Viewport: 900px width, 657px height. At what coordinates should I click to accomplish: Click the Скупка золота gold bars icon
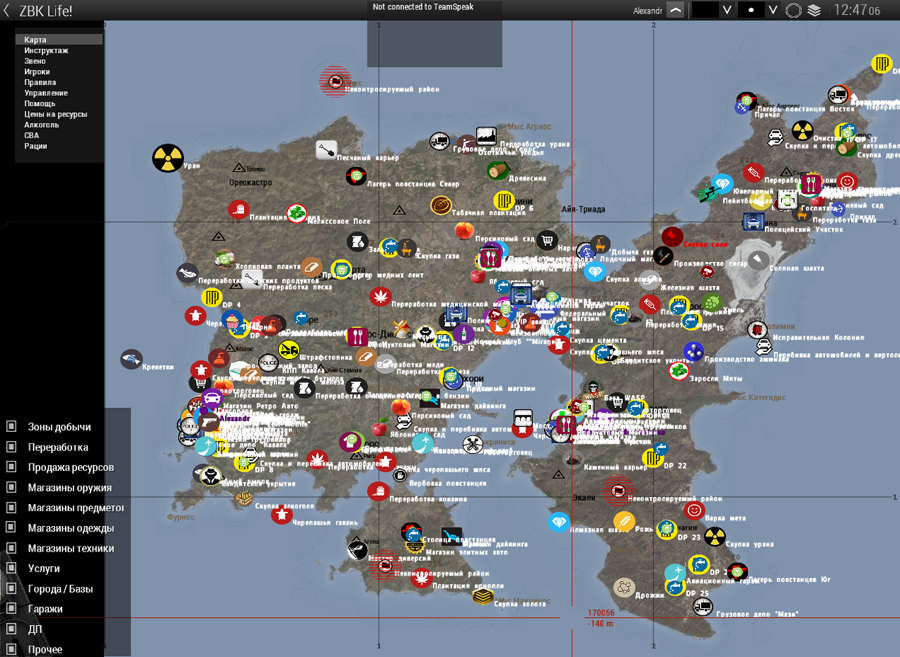pyautogui.click(x=483, y=597)
